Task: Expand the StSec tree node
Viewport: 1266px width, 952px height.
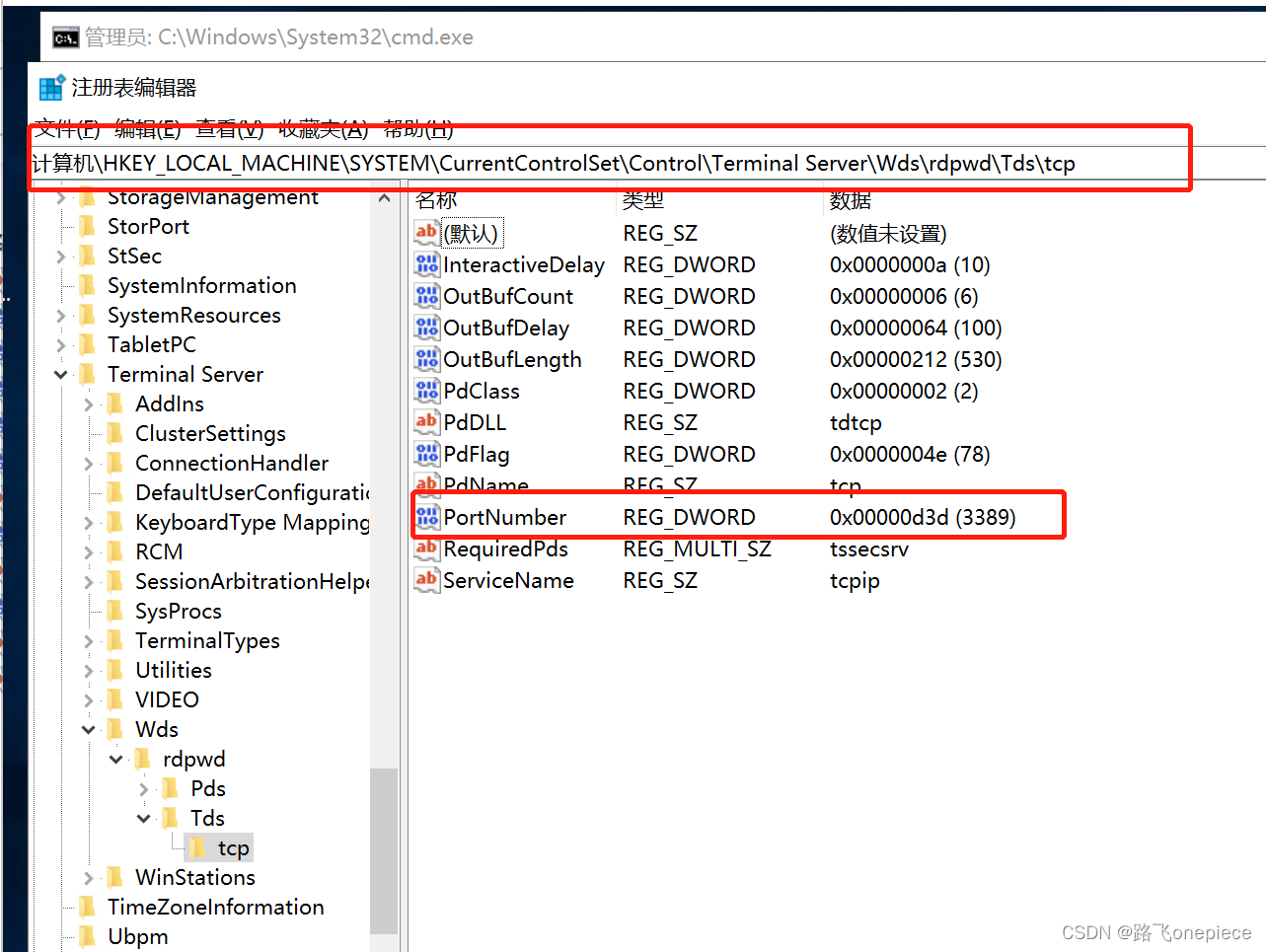Action: (x=61, y=256)
